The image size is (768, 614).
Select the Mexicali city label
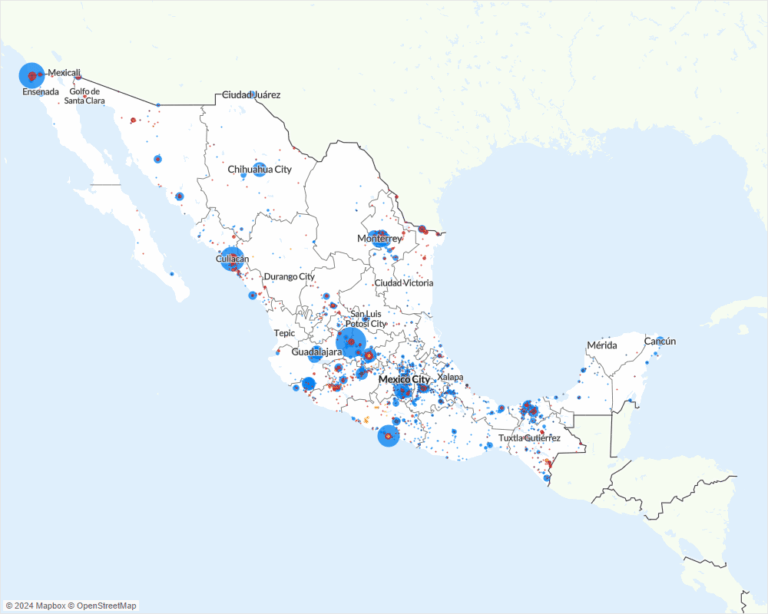tap(64, 74)
